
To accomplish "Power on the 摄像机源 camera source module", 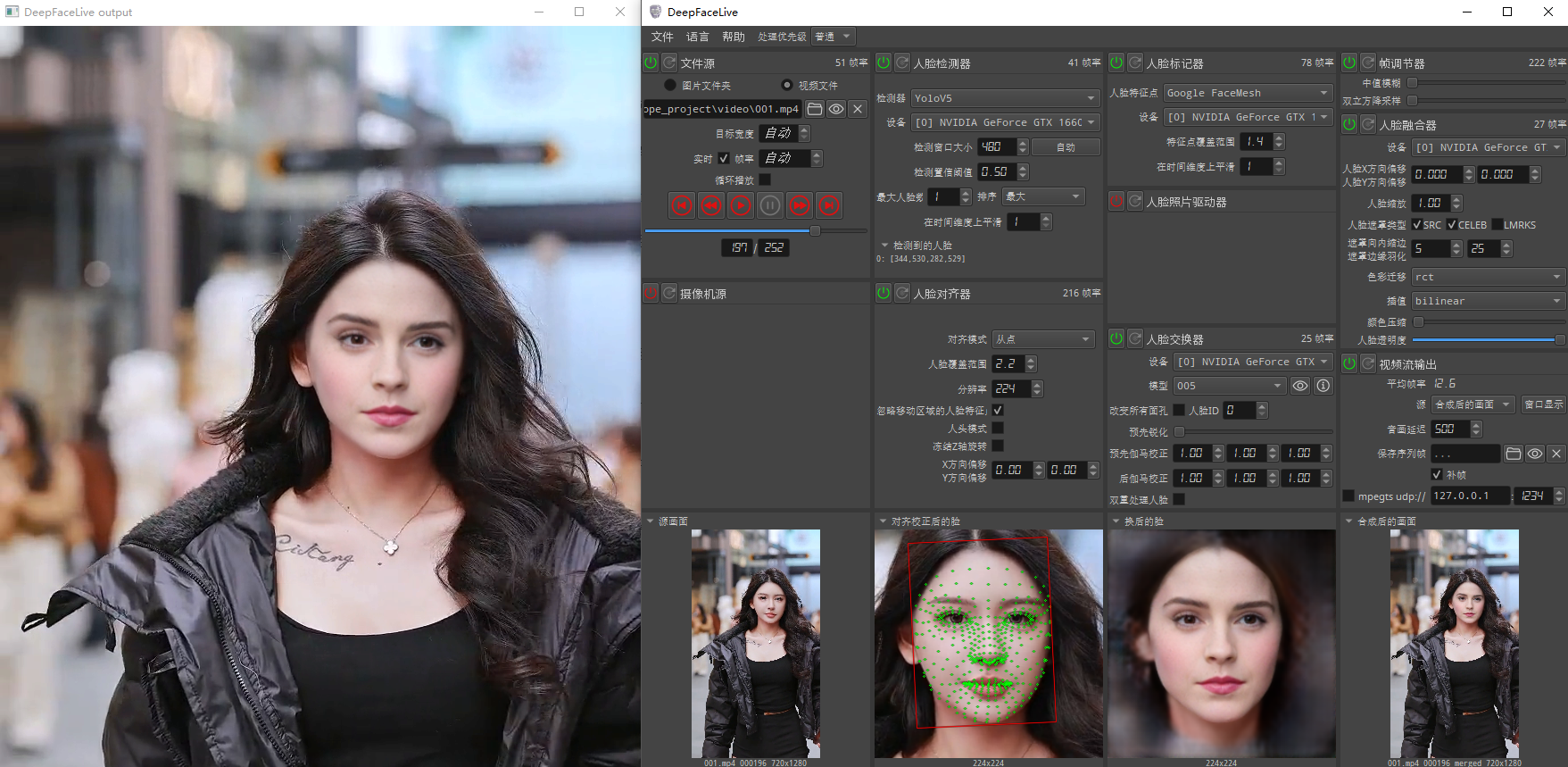I will (651, 293).
